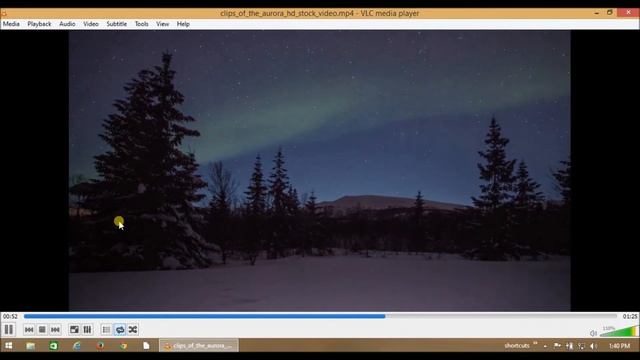Open the Playback menu
The width and height of the screenshot is (640, 360).
(39, 24)
